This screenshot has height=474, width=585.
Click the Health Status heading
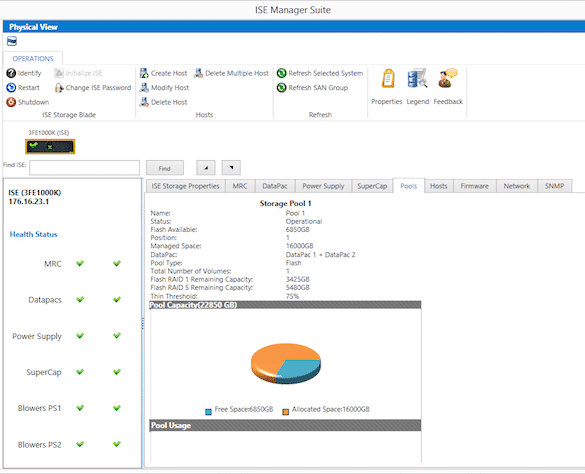click(x=34, y=234)
